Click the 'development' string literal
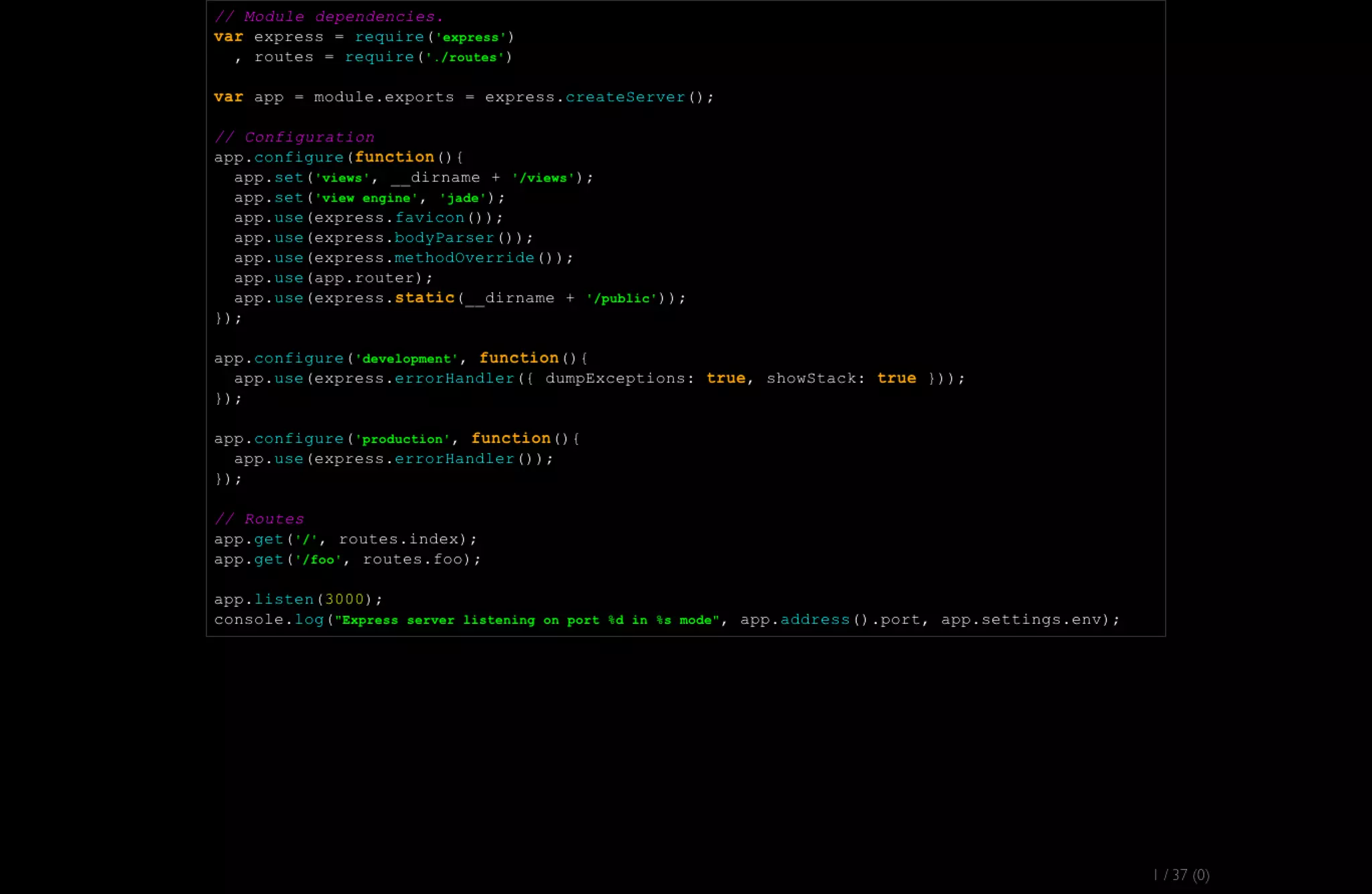 406,359
